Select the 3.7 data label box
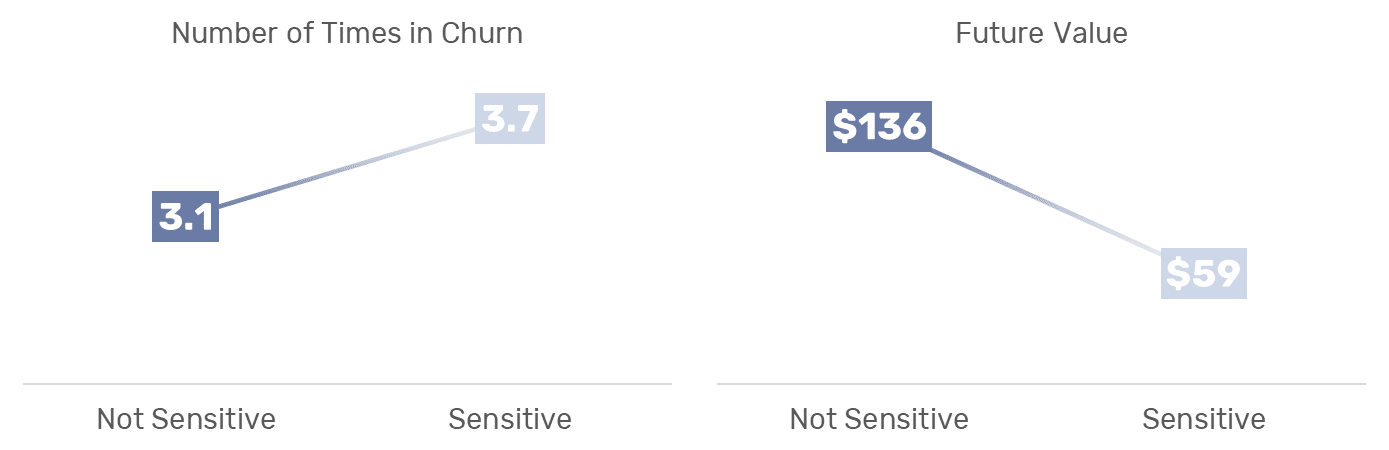Viewport: 1389px width, 450px height. (511, 118)
